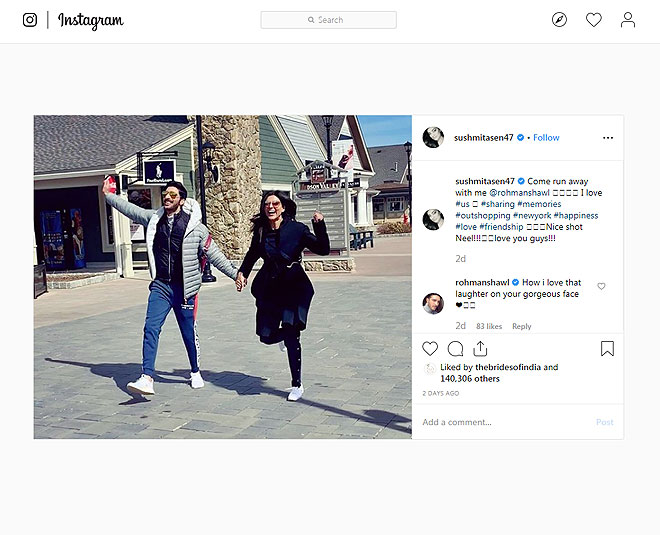Open the three-dot more options menu

coord(607,138)
